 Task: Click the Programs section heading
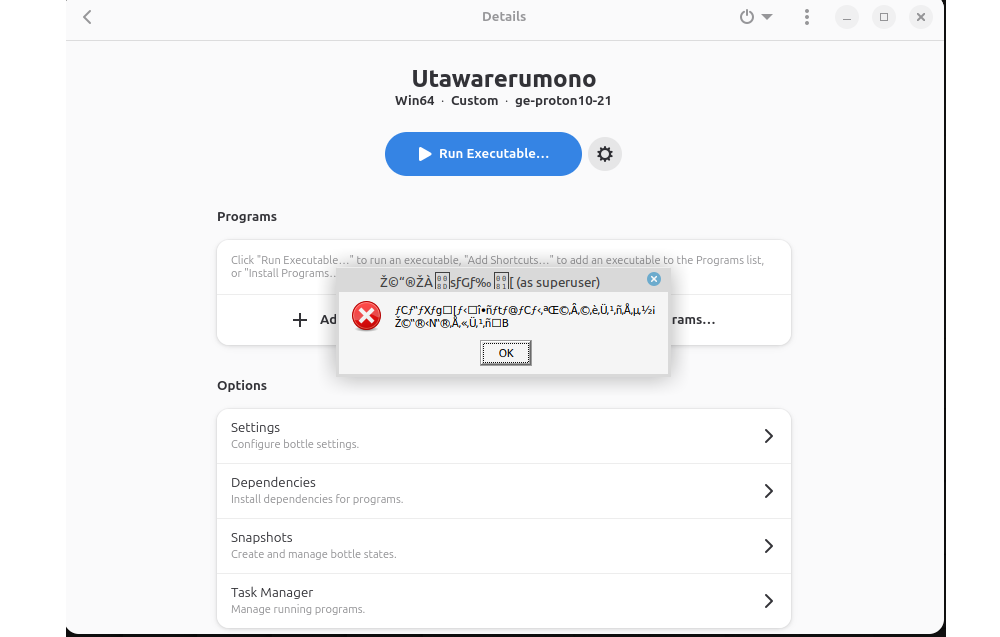click(x=247, y=217)
